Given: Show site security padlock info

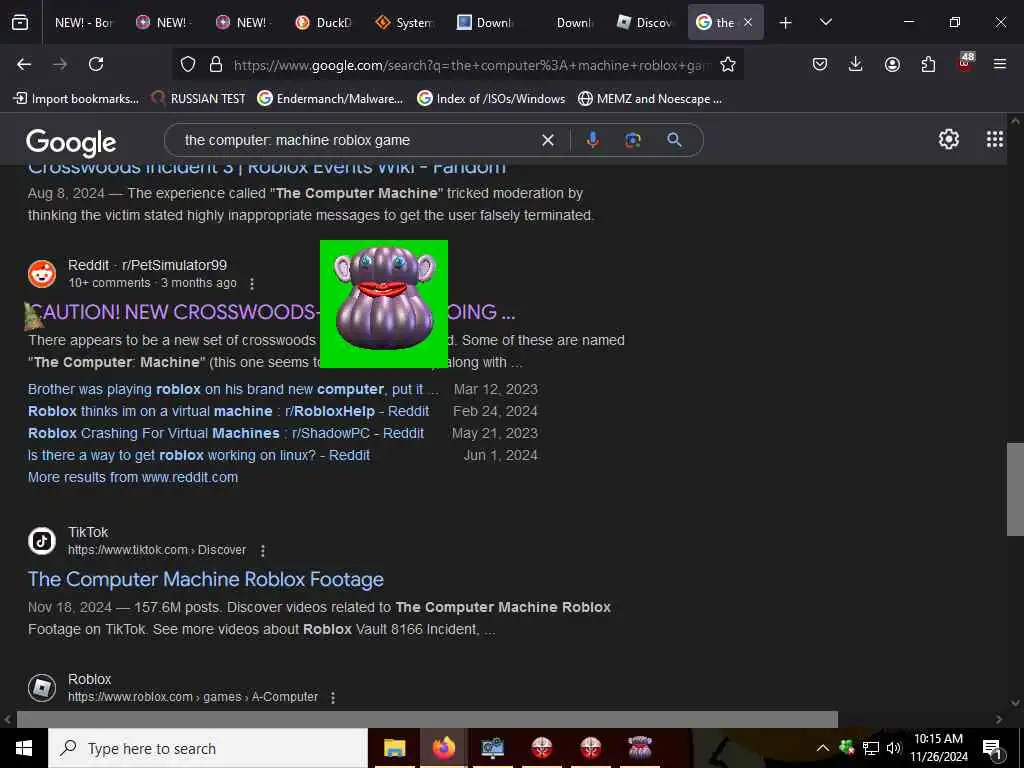Looking at the screenshot, I should 216,64.
